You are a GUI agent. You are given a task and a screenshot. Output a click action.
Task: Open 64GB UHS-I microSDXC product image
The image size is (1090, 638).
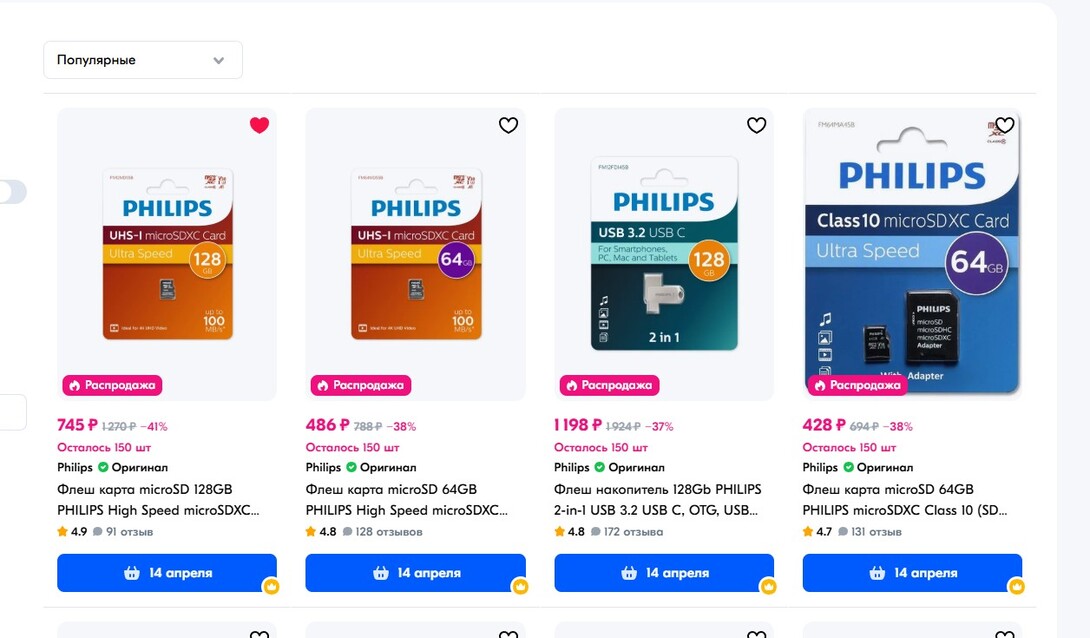[415, 254]
